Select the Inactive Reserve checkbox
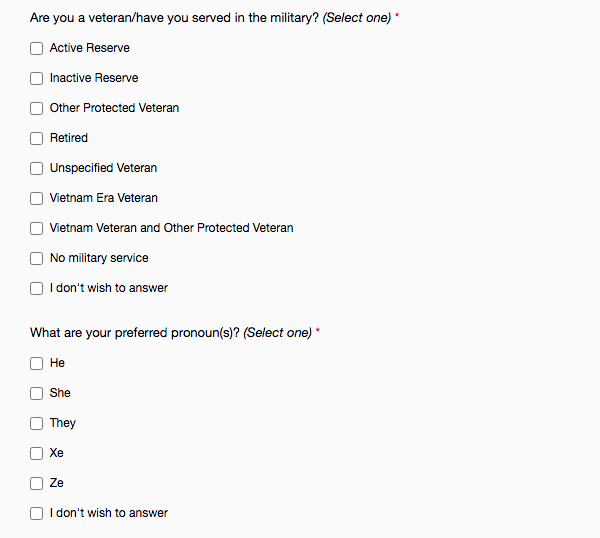Image resolution: width=600 pixels, height=538 pixels. 36,78
